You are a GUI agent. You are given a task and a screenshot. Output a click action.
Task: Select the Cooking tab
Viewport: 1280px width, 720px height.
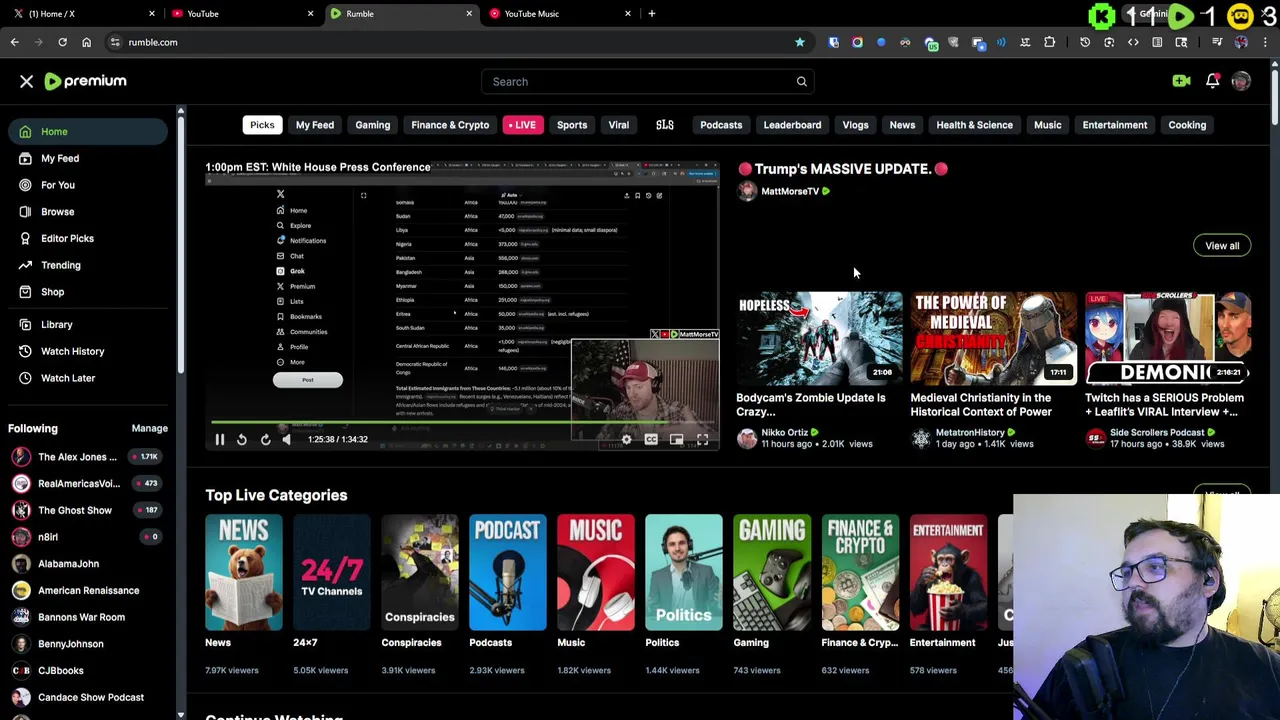1187,125
